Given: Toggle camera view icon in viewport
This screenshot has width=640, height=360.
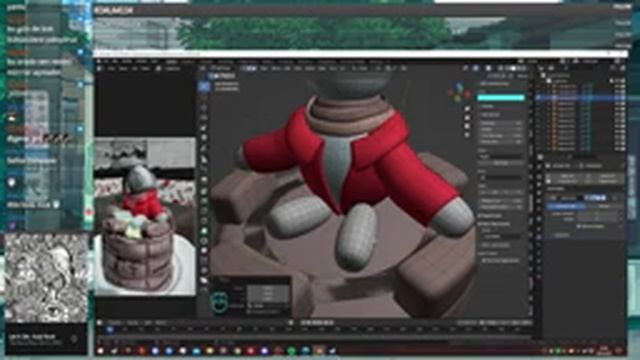Looking at the screenshot, I should pos(467,127).
